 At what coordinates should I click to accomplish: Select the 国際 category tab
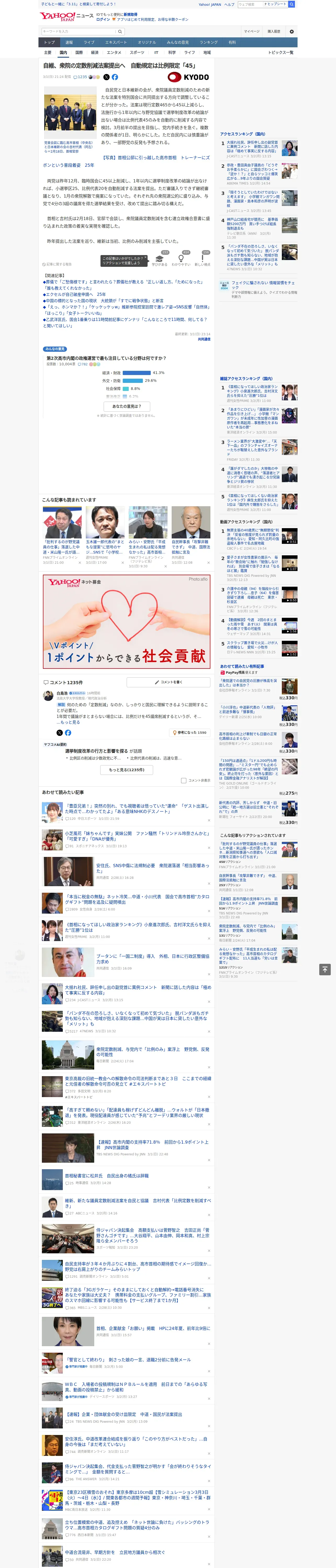point(79,52)
